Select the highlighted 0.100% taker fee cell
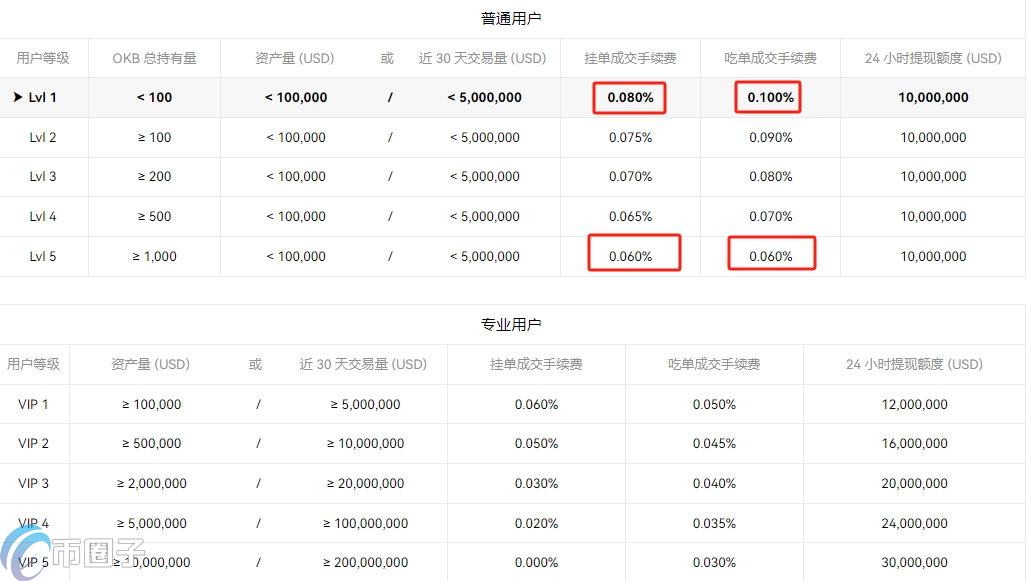The image size is (1028, 581). coord(767,97)
